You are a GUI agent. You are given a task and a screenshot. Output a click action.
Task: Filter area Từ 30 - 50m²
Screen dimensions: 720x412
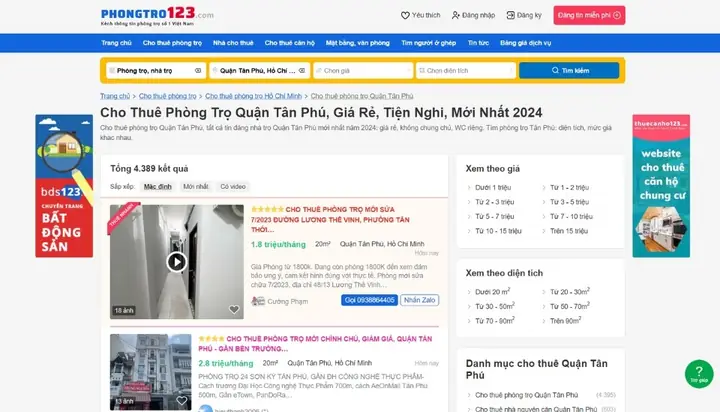(494, 306)
